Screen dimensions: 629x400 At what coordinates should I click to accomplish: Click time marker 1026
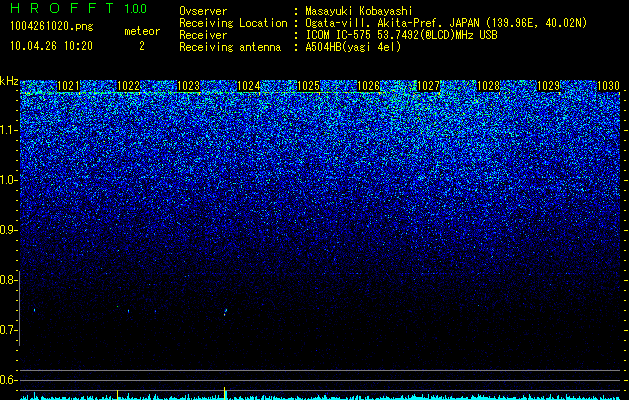[x=369, y=86]
